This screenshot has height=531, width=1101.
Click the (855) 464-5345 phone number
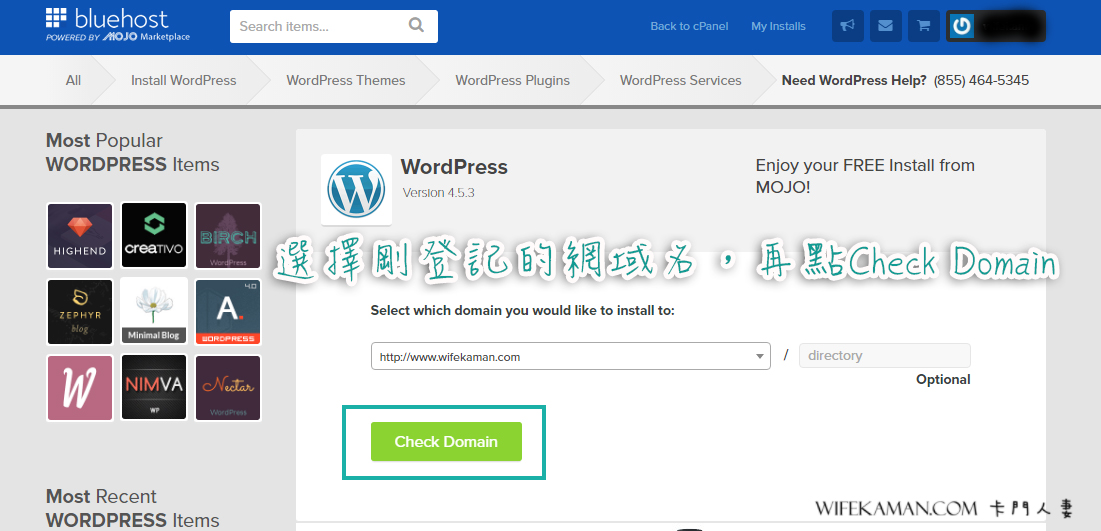point(981,80)
